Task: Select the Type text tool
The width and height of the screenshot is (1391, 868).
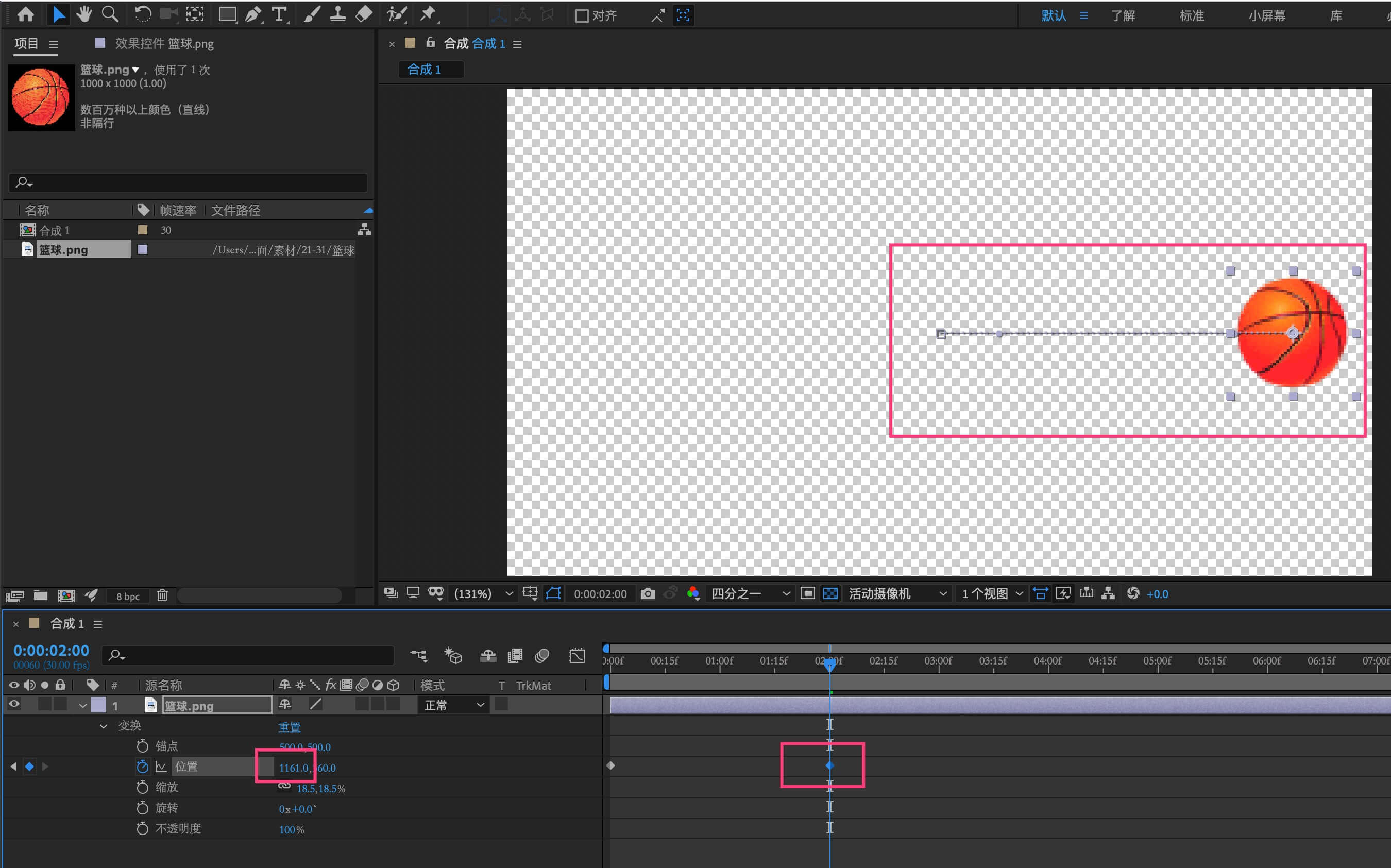Action: coord(279,14)
